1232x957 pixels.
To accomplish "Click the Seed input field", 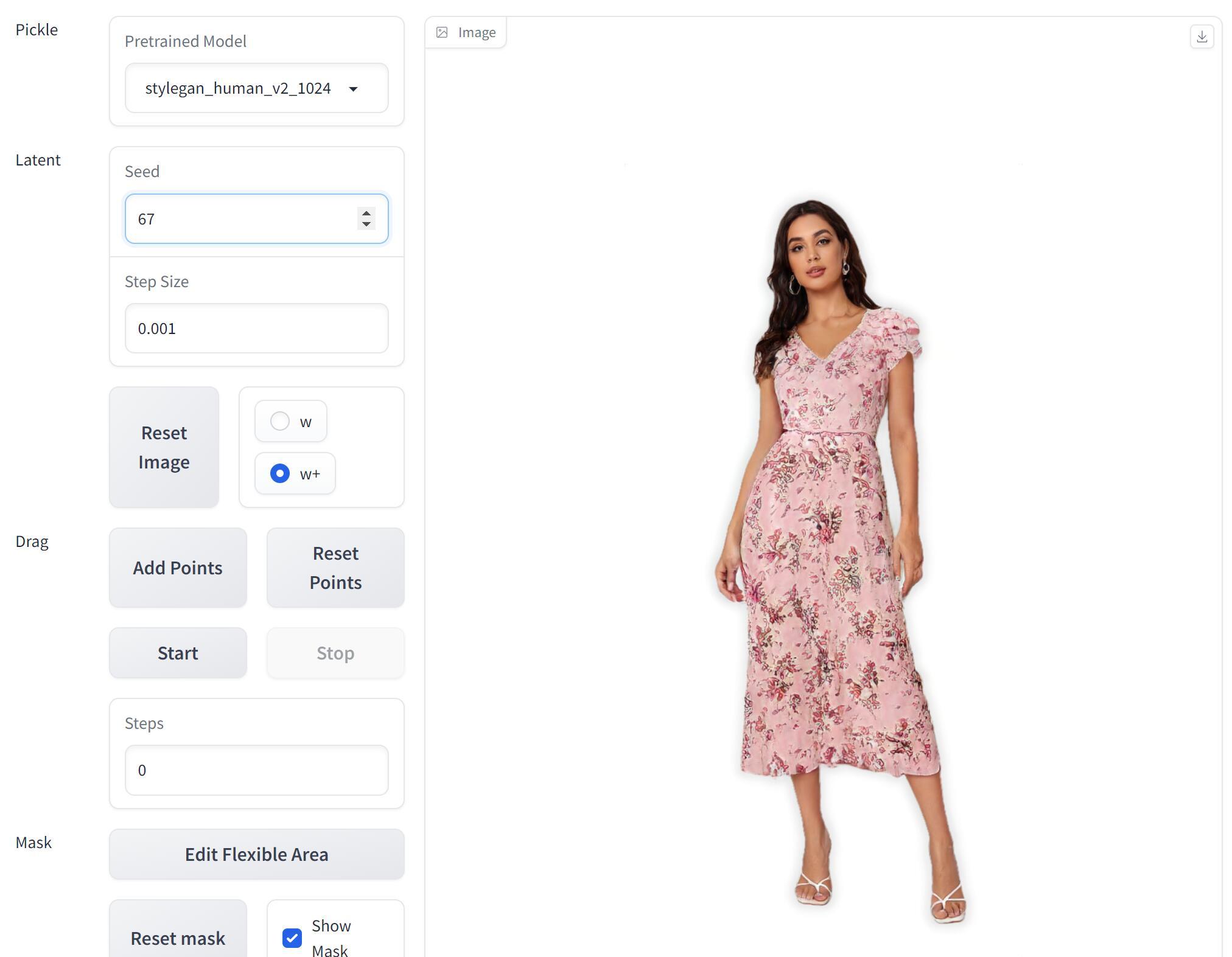I will pyautogui.click(x=256, y=219).
